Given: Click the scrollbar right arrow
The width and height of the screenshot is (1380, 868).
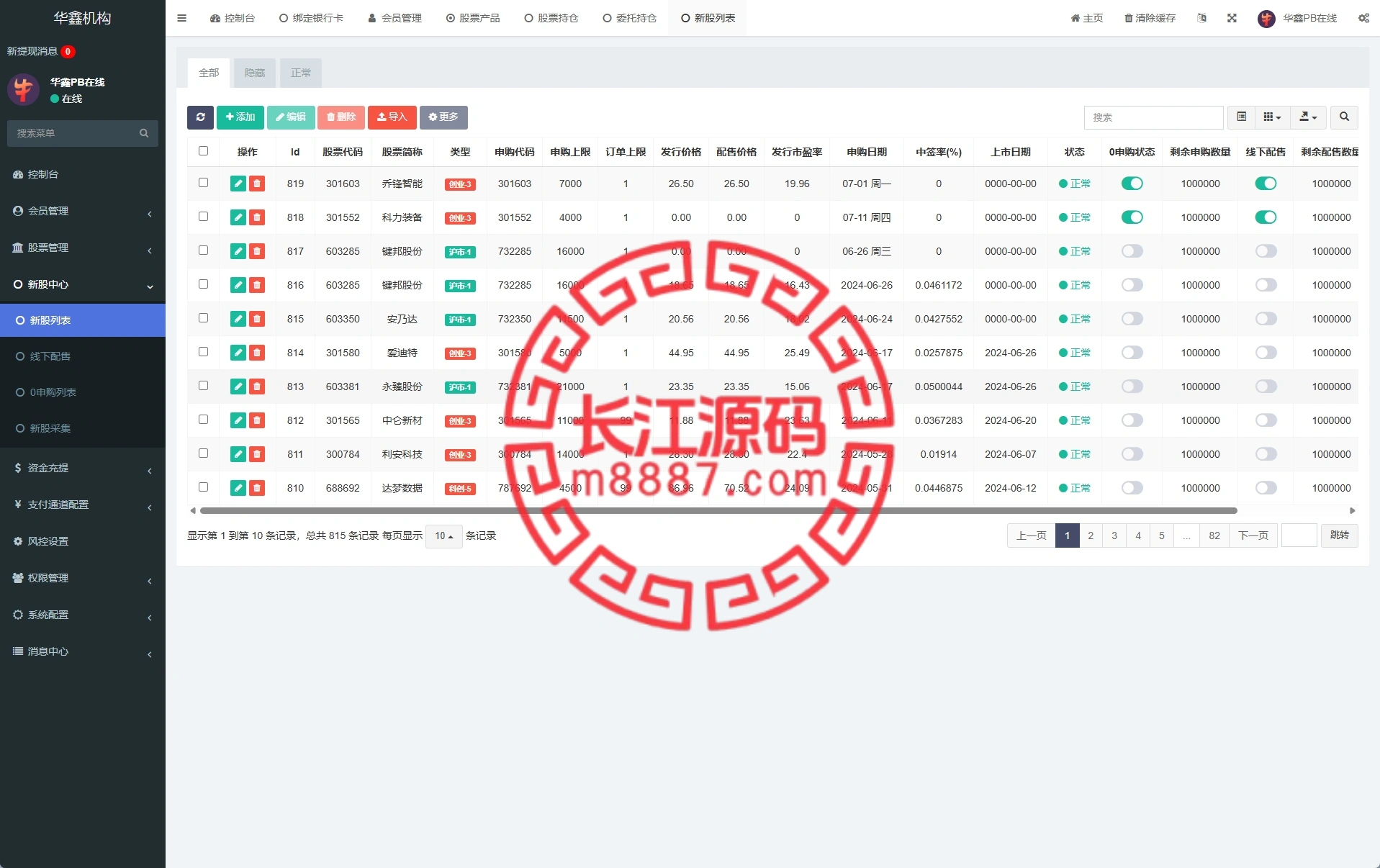Looking at the screenshot, I should [1353, 510].
